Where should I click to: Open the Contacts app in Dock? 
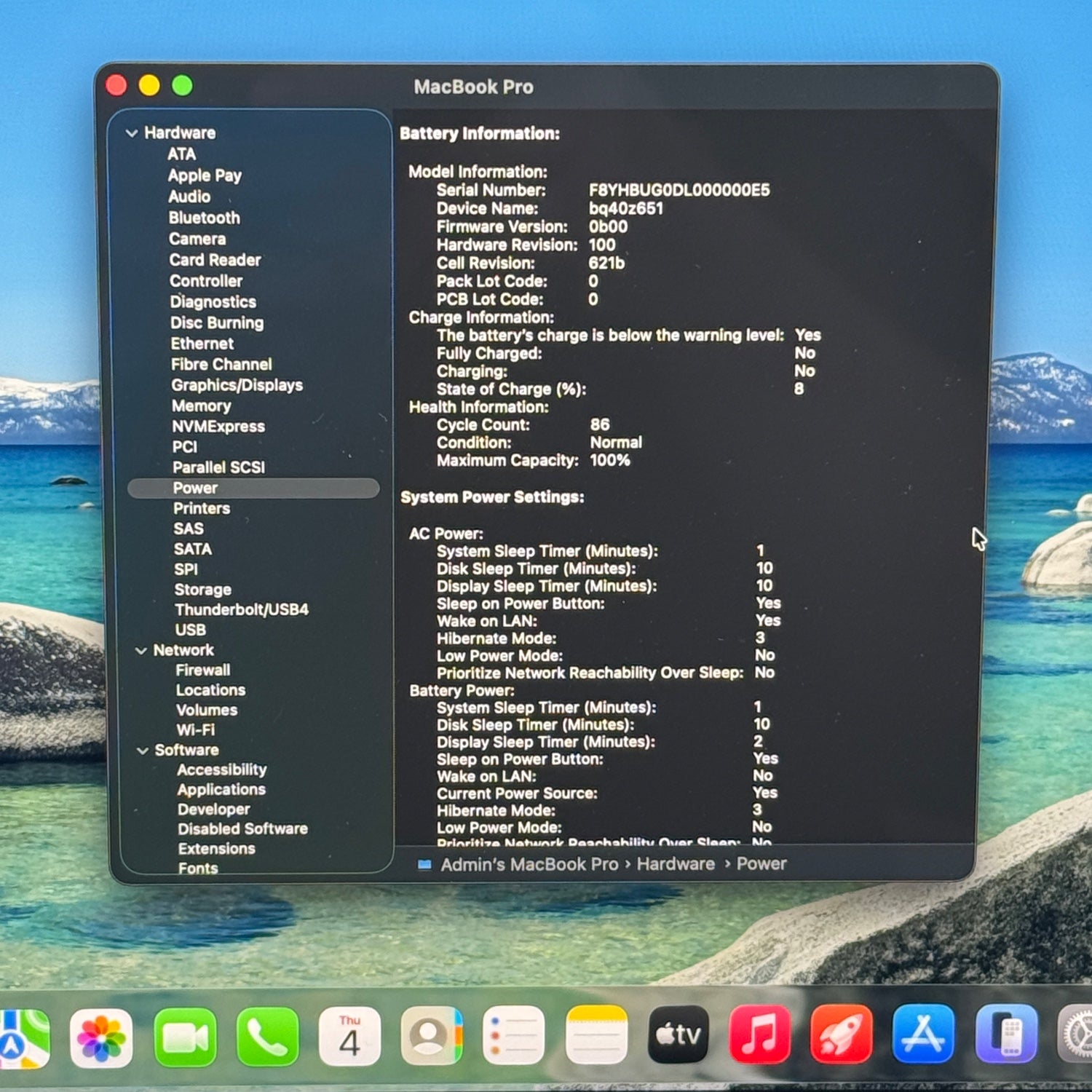pyautogui.click(x=432, y=1036)
